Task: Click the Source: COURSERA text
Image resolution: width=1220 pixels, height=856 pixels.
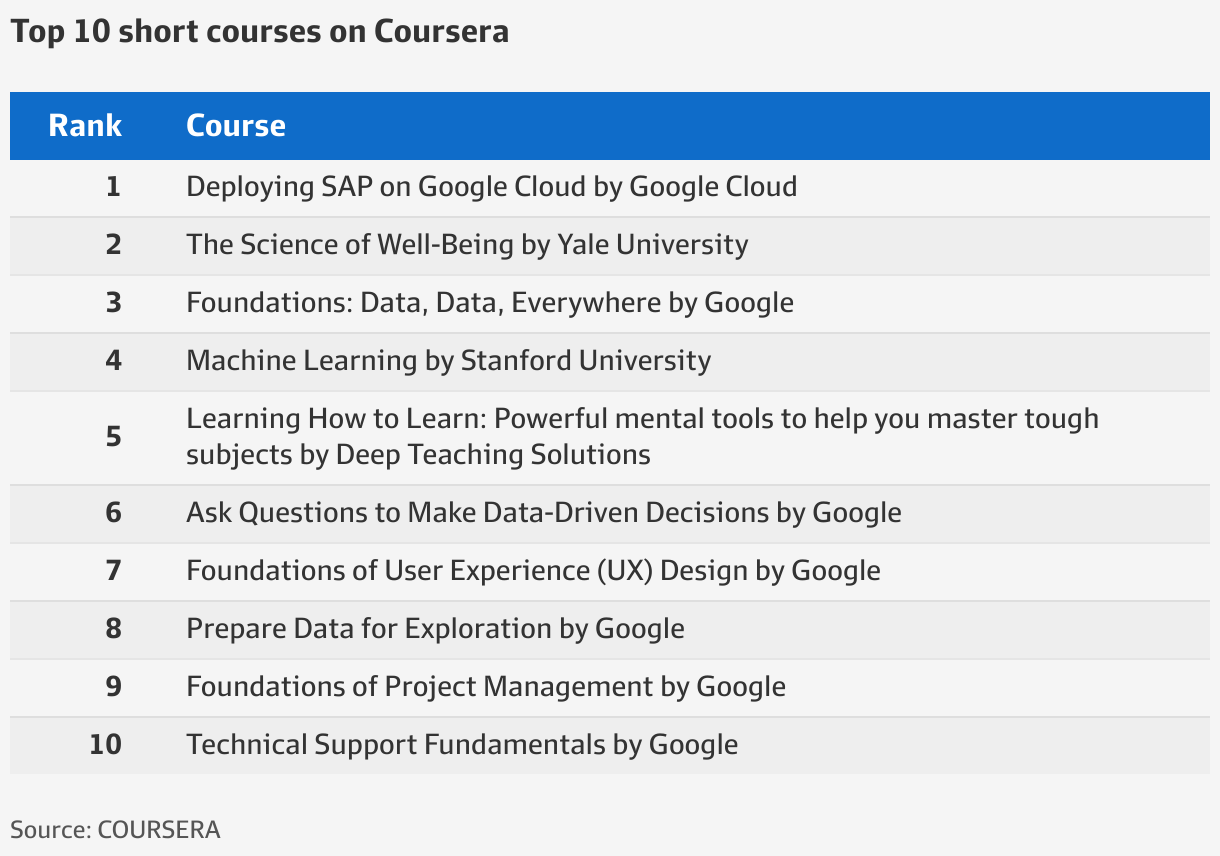Action: [115, 830]
